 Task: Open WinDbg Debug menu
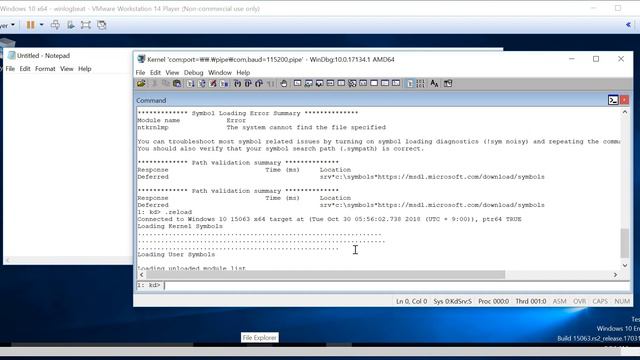tap(193, 73)
